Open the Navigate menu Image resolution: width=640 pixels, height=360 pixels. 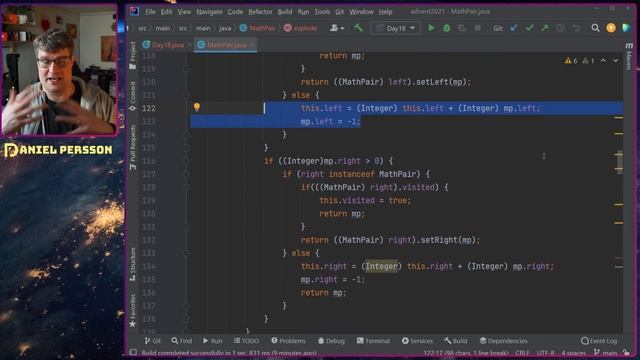pyautogui.click(x=209, y=11)
